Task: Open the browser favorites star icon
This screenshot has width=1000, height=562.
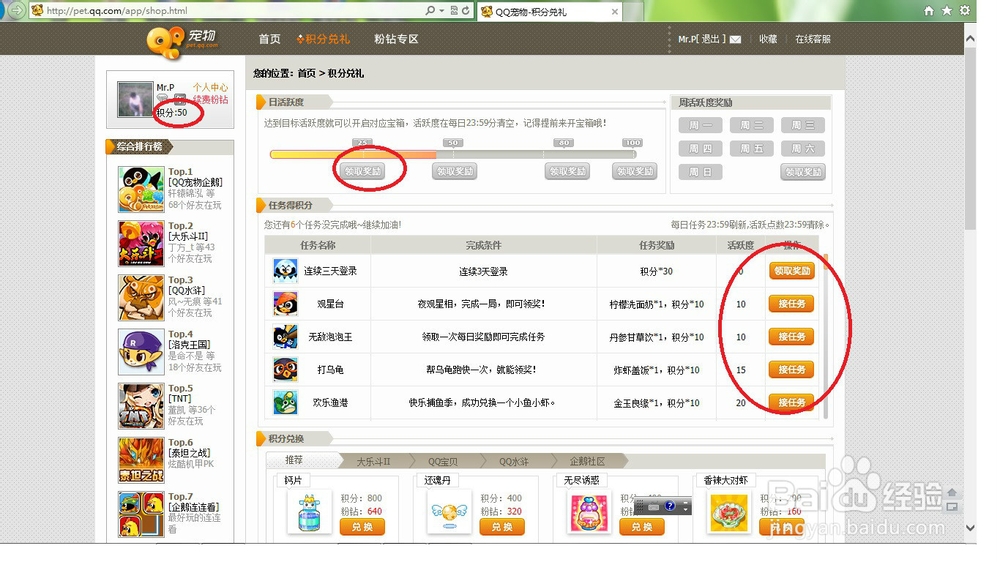Action: [947, 10]
